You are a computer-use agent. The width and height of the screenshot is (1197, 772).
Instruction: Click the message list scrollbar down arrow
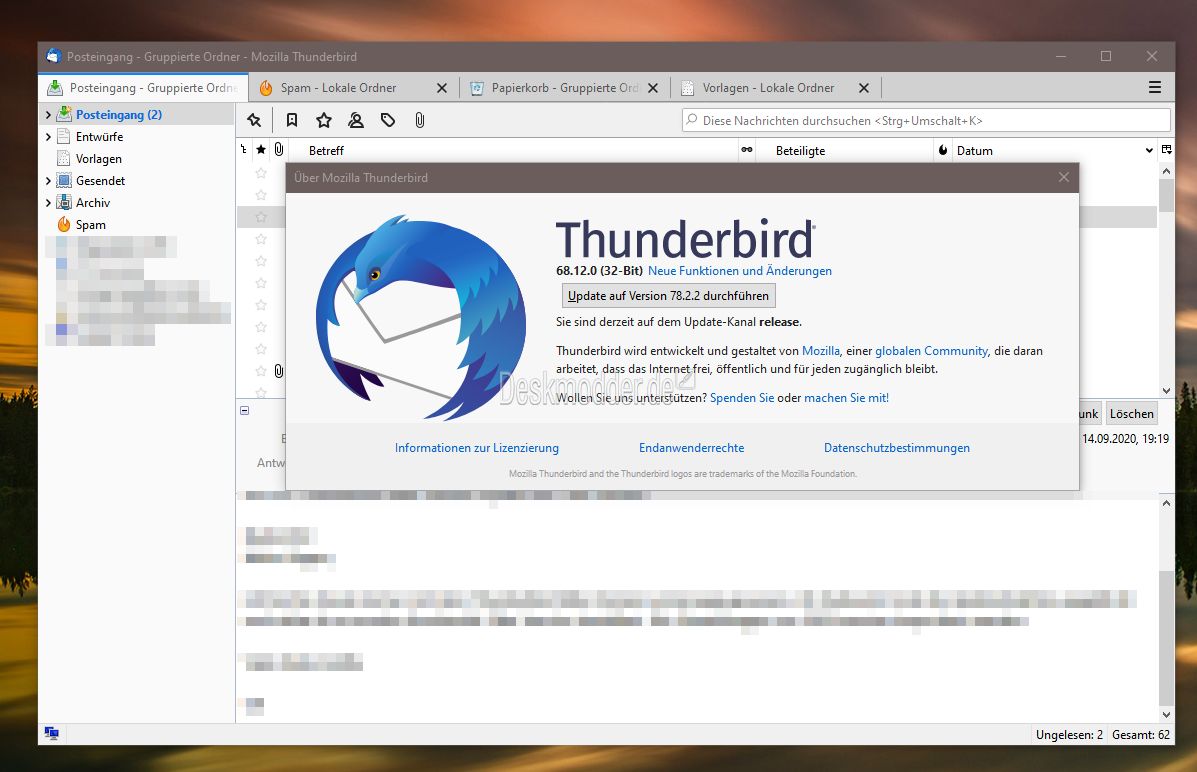tap(1166, 391)
